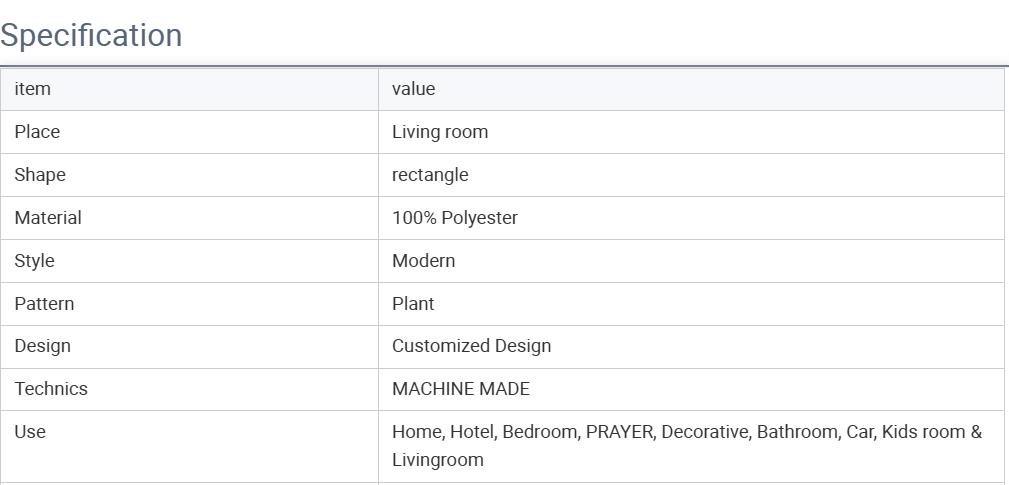Select the Technics row label
1009x485 pixels.
pos(51,389)
